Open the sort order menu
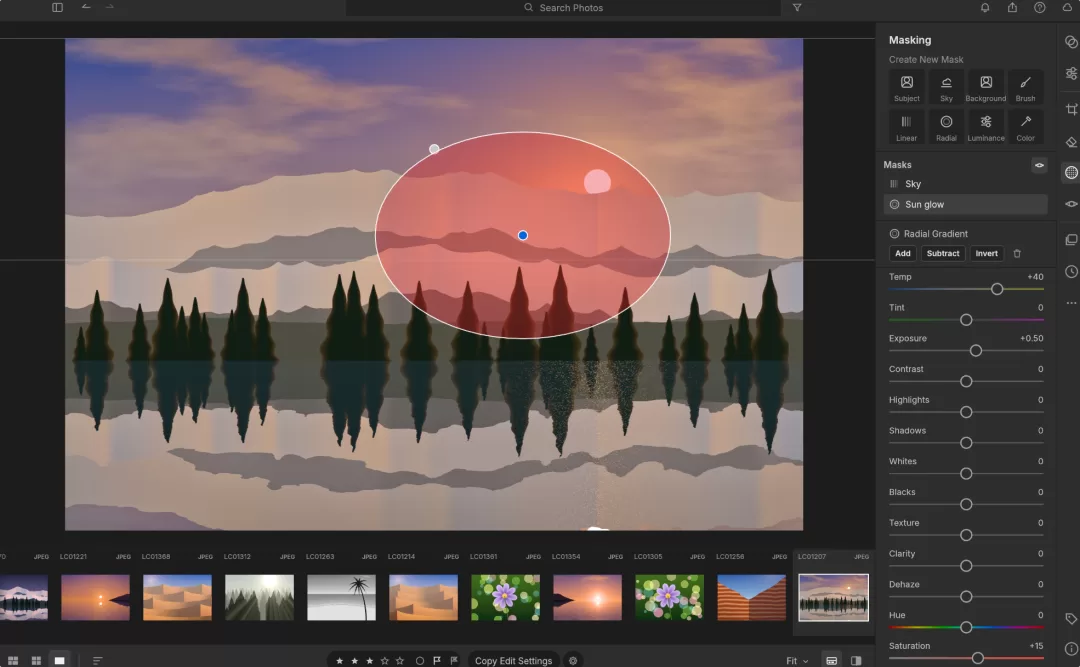The height and width of the screenshot is (667, 1080). 97,661
